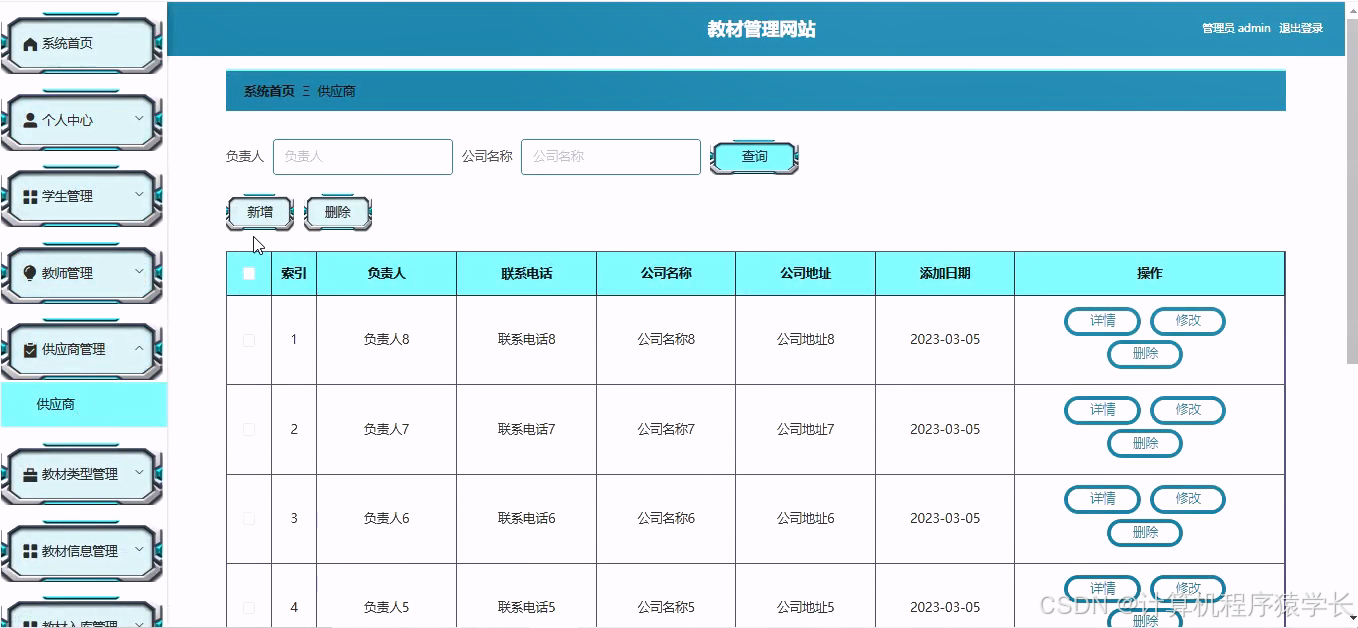The height and width of the screenshot is (628, 1358).
Task: Focus the 负责人 search input field
Action: (363, 157)
